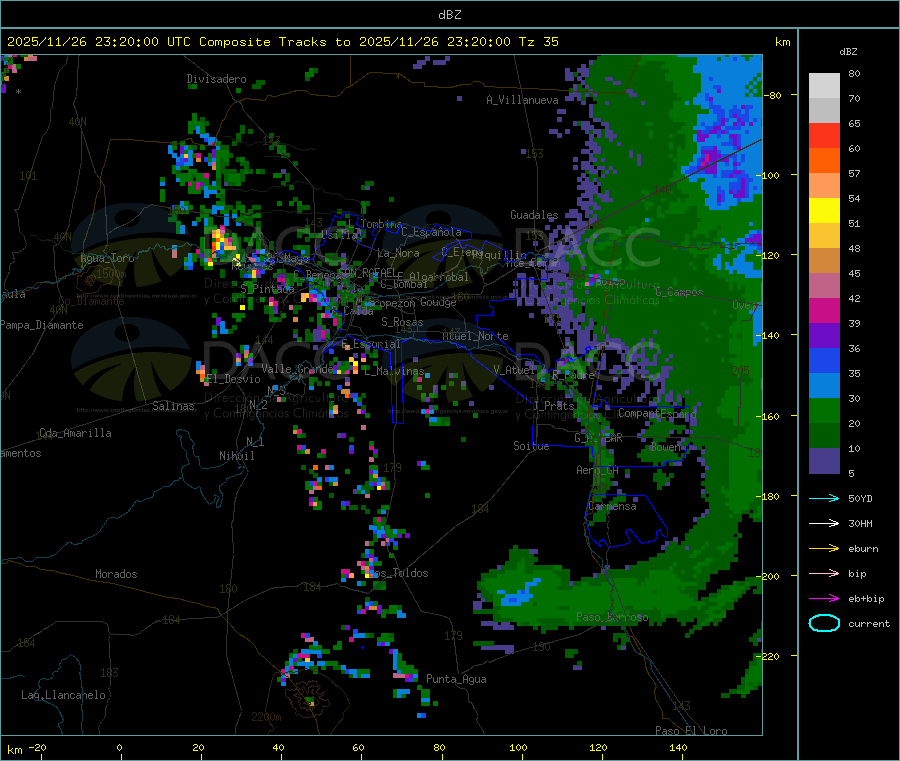Image resolution: width=900 pixels, height=761 pixels.
Task: Click the Aero_GA place label
Action: point(598,470)
